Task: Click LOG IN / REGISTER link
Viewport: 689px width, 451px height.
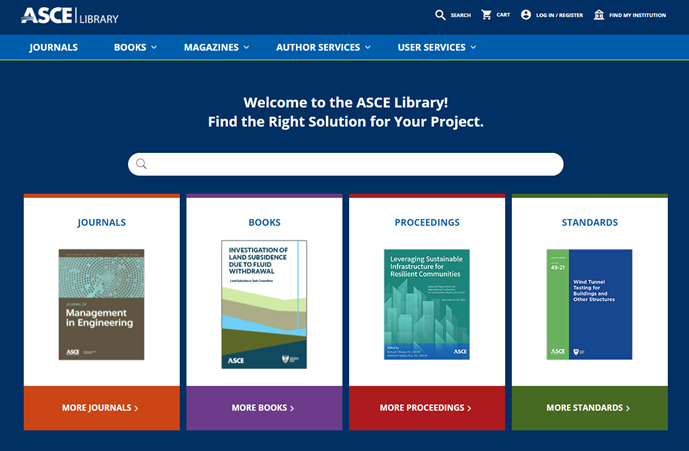Action: pyautogui.click(x=559, y=15)
